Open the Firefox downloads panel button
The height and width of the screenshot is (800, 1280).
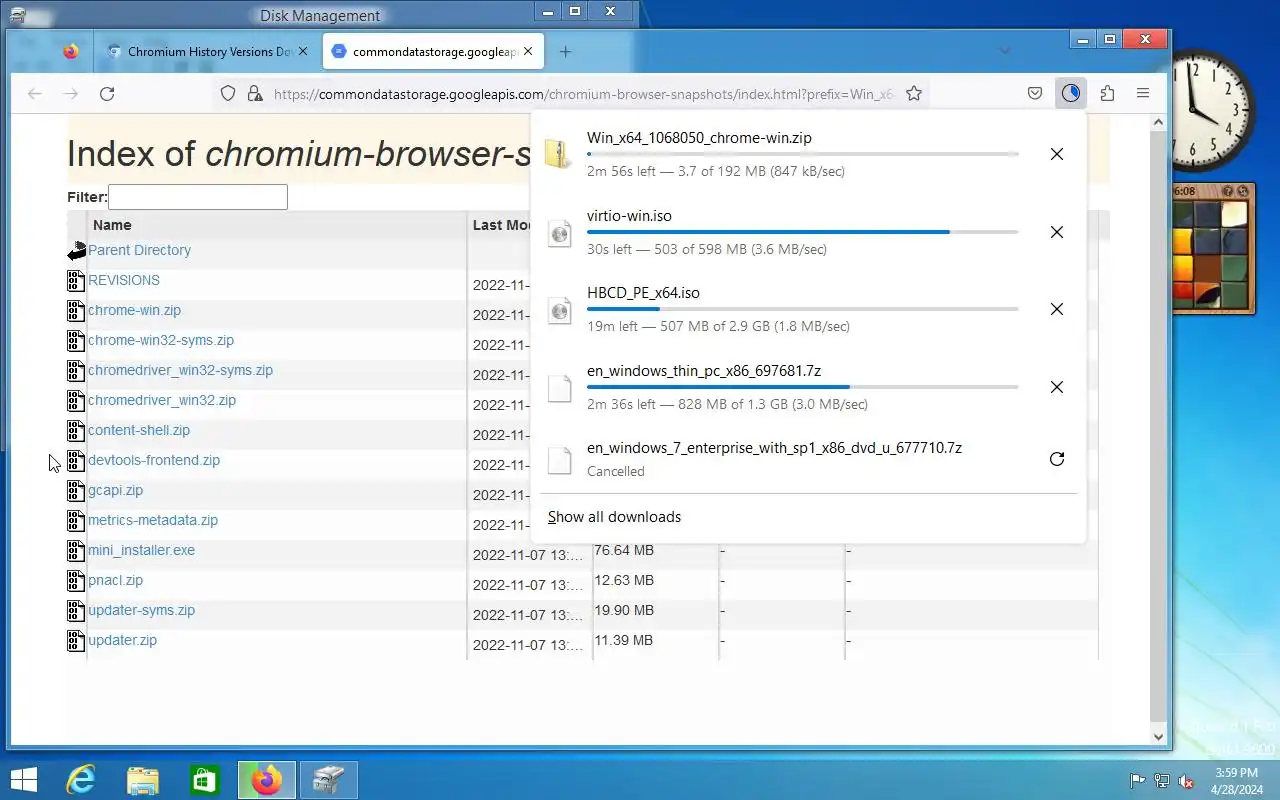pyautogui.click(x=1071, y=93)
